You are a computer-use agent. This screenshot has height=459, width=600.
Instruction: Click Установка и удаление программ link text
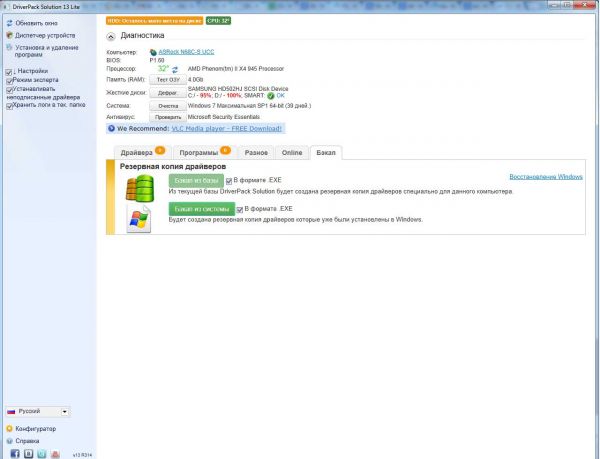tap(47, 51)
